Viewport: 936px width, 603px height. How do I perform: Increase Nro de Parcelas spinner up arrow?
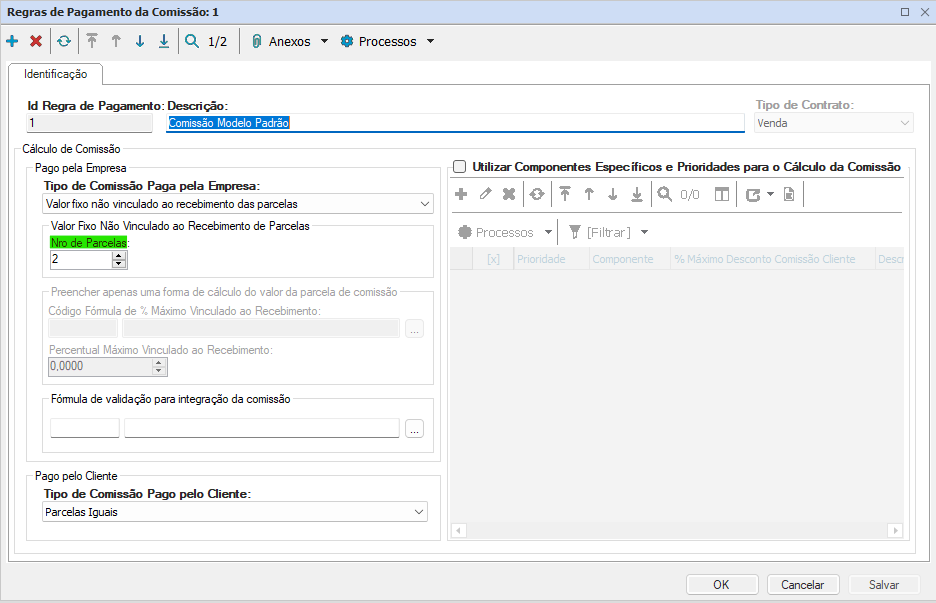coord(119,256)
